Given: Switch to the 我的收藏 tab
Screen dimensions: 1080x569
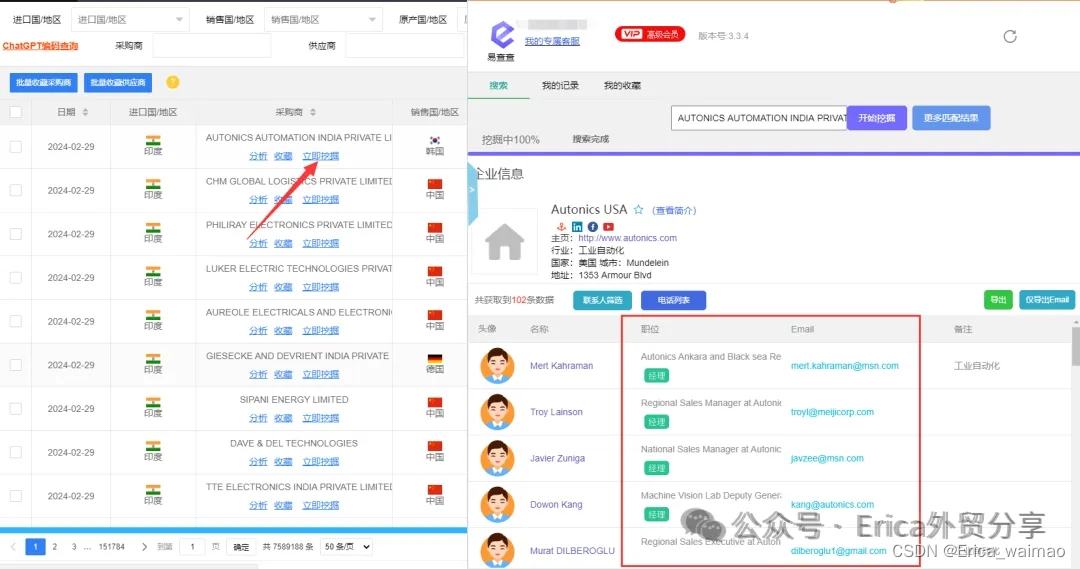Looking at the screenshot, I should click(622, 85).
